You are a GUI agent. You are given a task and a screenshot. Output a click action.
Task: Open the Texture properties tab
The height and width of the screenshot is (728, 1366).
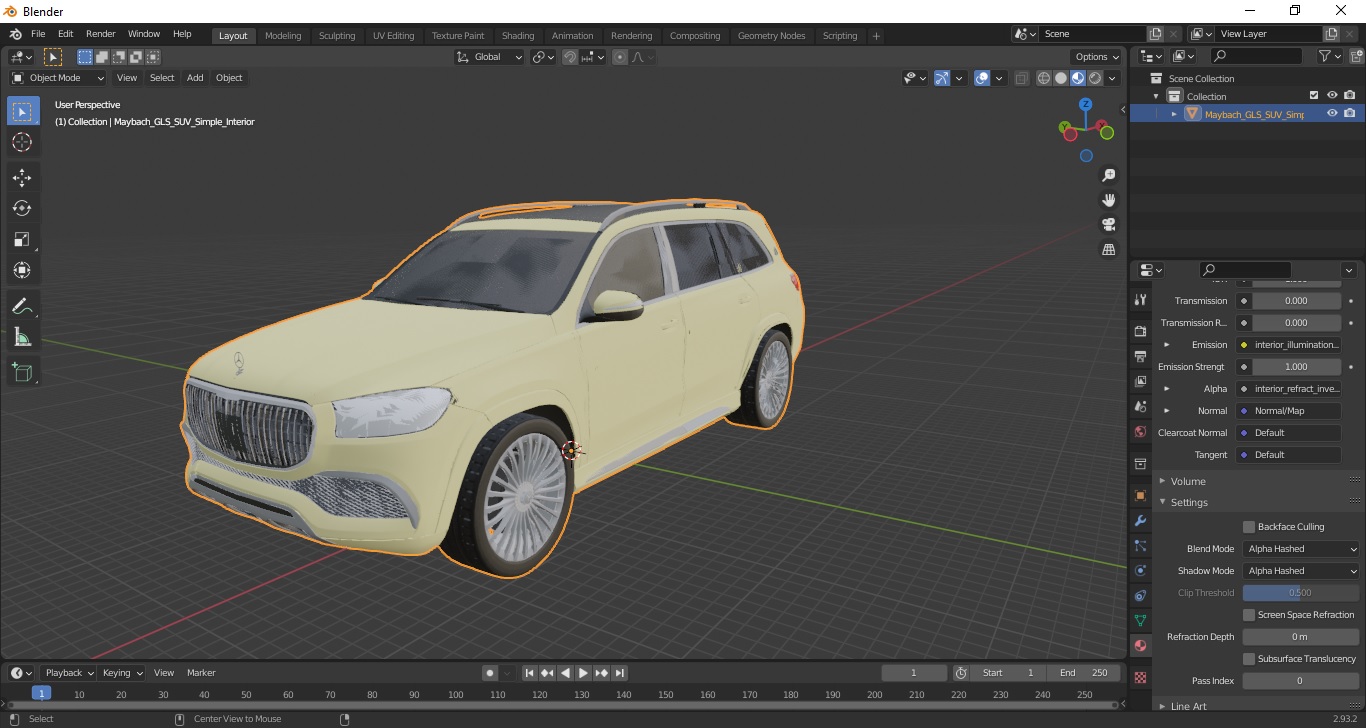(x=1140, y=677)
